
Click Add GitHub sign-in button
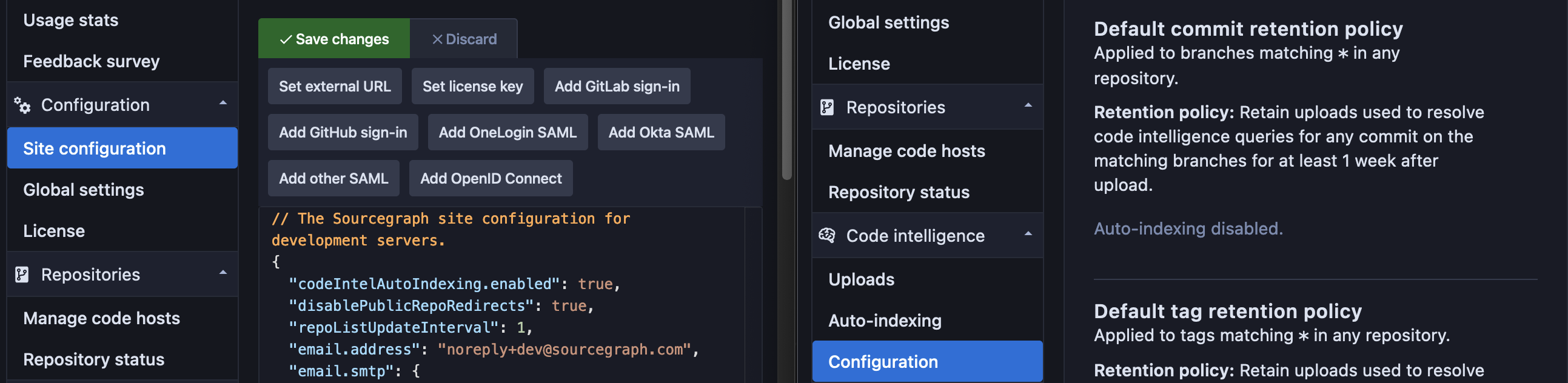coord(343,133)
